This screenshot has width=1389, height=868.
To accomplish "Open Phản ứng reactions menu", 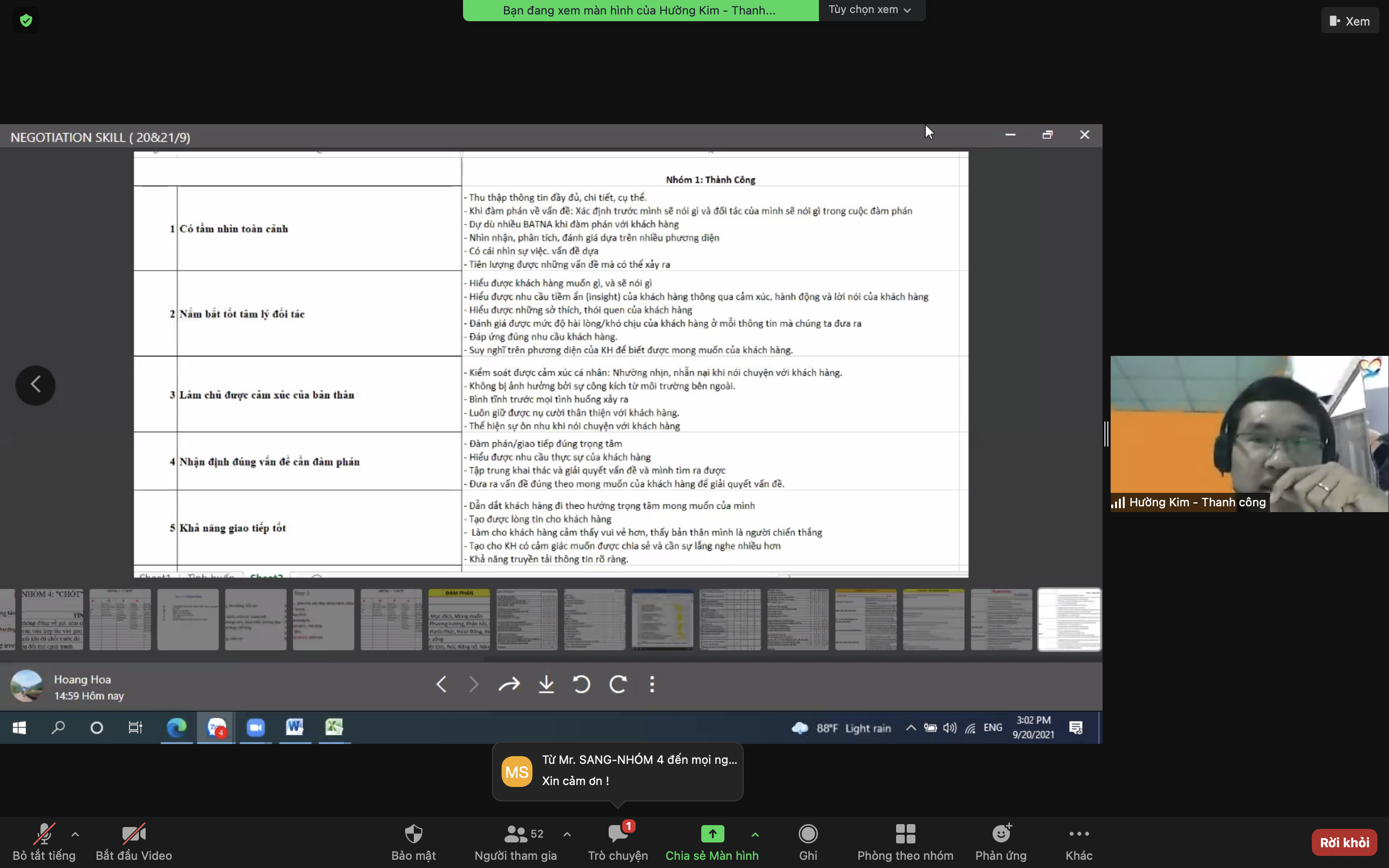I will tap(1001, 841).
